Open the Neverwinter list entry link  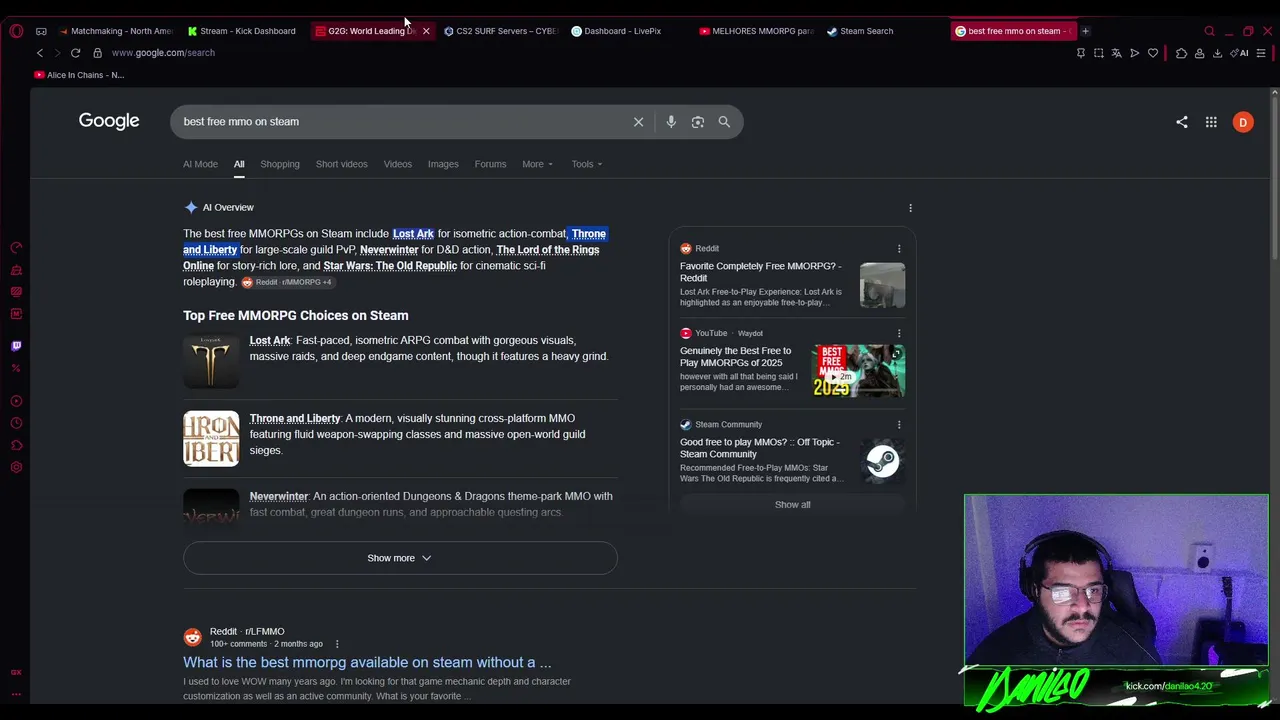click(x=279, y=497)
